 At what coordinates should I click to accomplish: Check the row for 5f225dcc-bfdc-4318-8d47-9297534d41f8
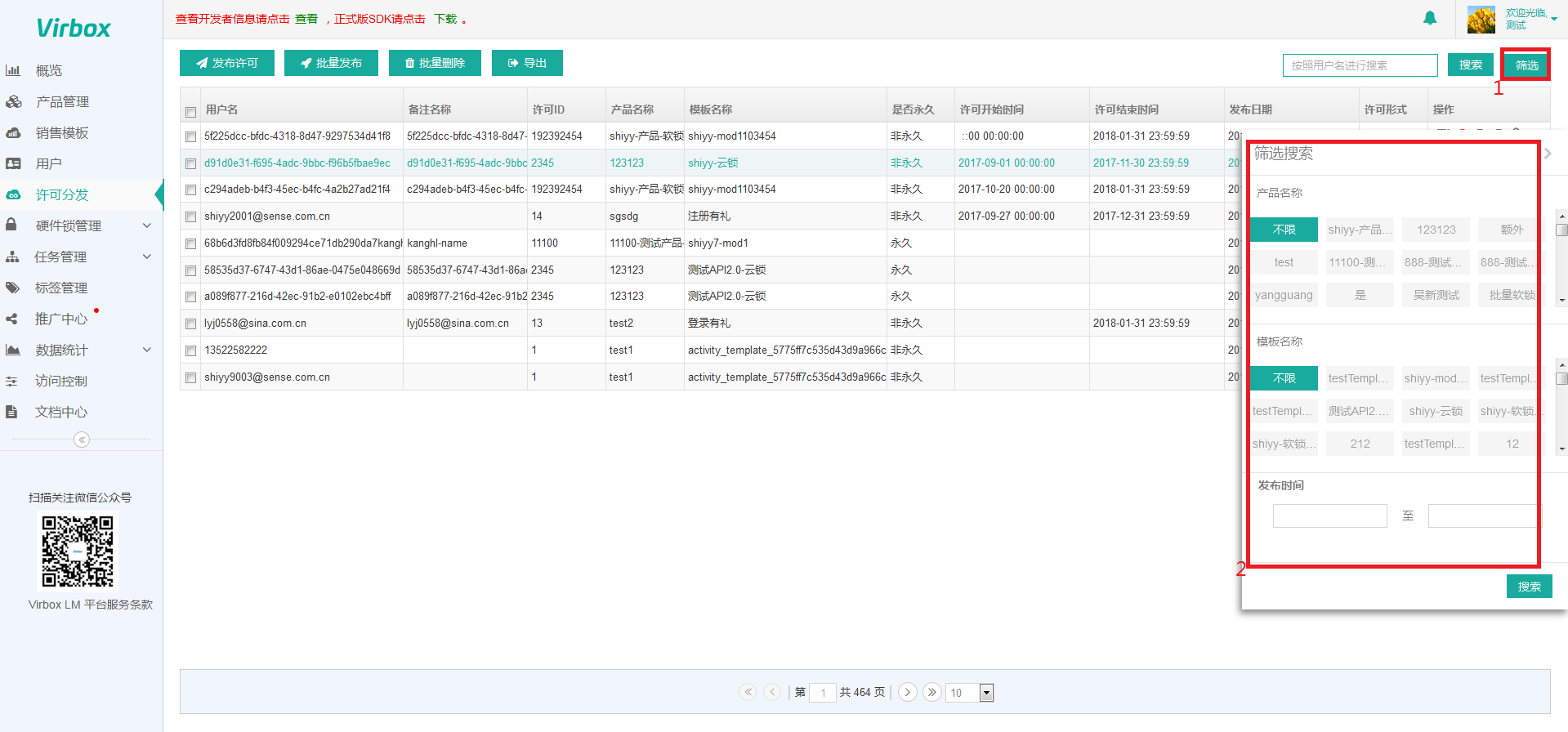pyautogui.click(x=190, y=136)
